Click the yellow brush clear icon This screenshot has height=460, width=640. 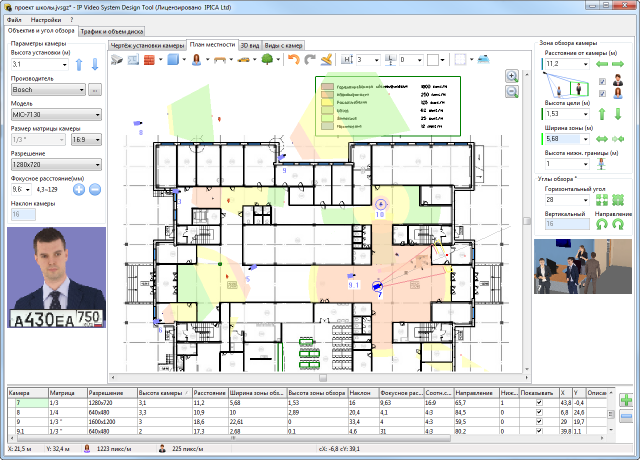[x=326, y=60]
